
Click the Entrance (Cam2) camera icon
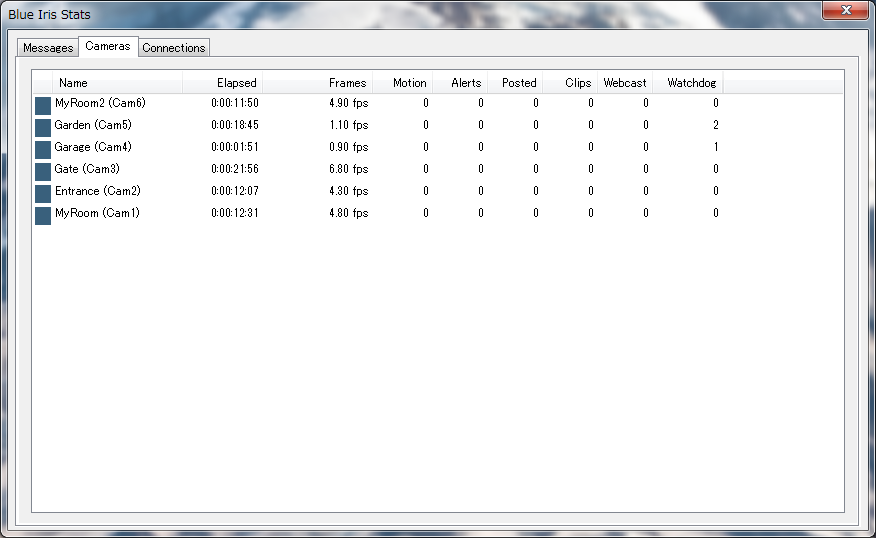click(x=43, y=194)
